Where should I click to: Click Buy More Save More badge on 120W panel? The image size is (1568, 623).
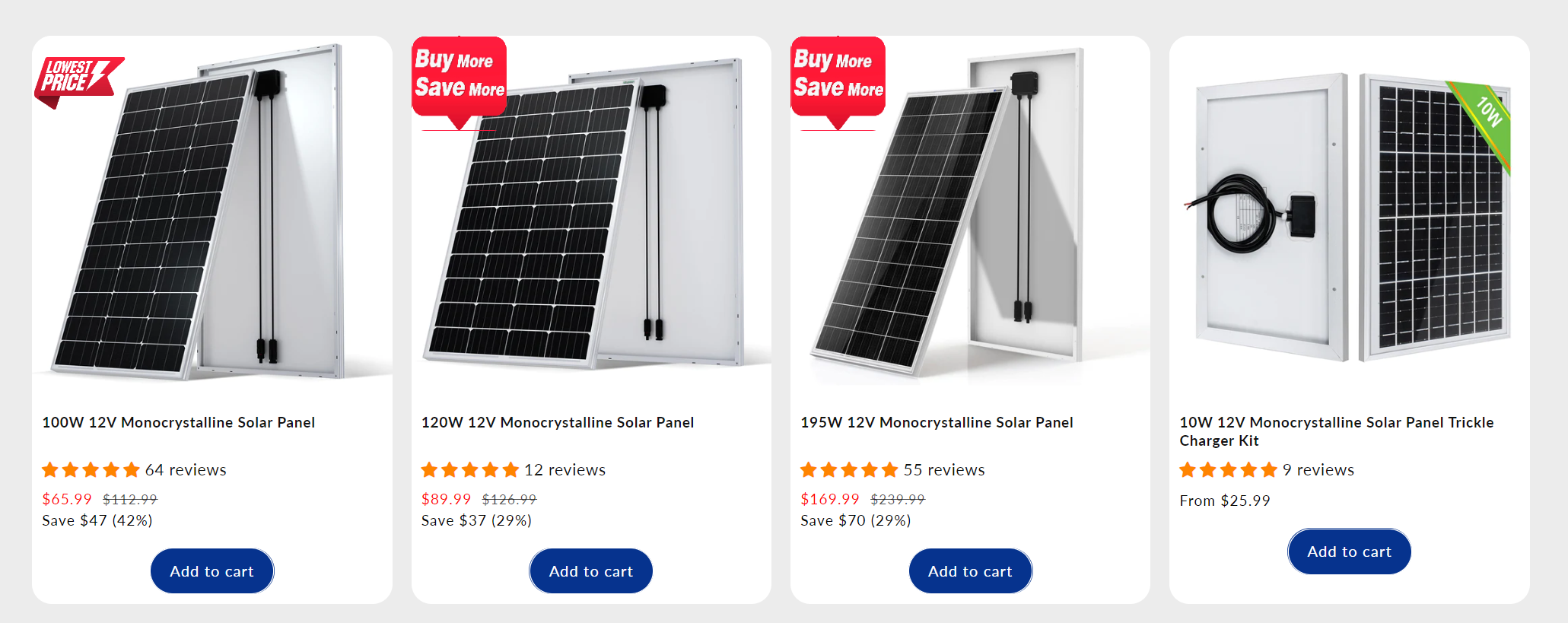[x=459, y=76]
